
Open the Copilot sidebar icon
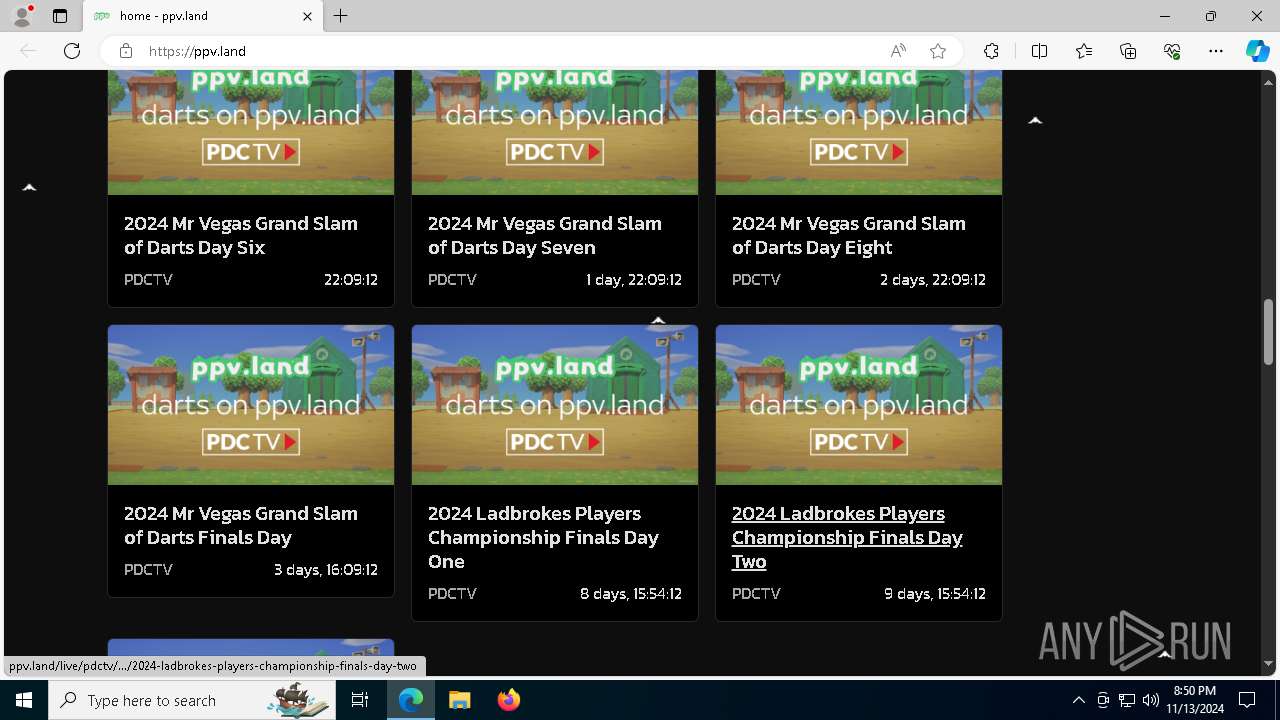click(1258, 51)
